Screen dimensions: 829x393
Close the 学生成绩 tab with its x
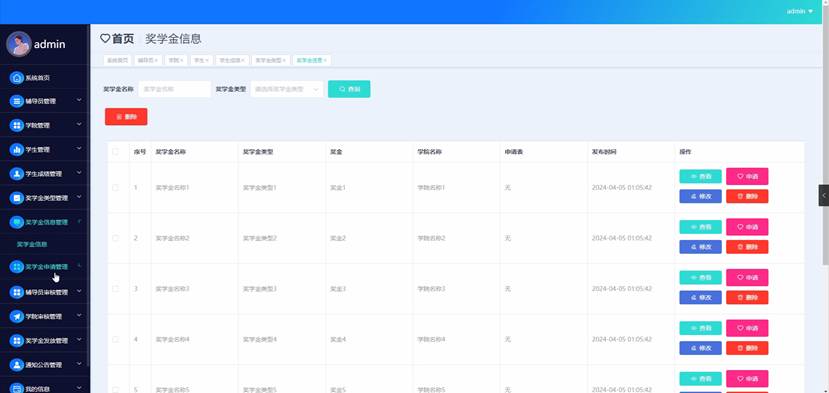click(243, 61)
